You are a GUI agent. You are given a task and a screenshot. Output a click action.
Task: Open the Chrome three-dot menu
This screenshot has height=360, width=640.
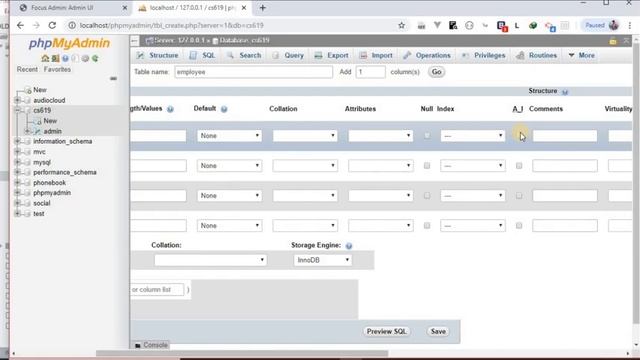pyautogui.click(x=630, y=25)
